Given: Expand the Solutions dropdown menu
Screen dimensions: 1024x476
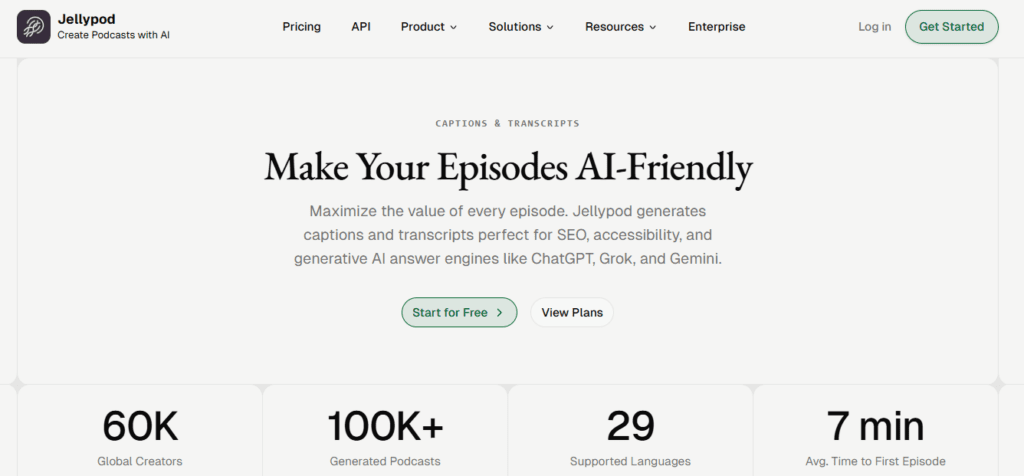Looking at the screenshot, I should [x=521, y=27].
